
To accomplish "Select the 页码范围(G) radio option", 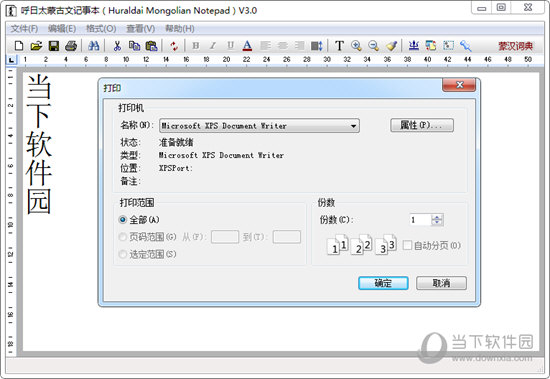I will click(x=122, y=237).
